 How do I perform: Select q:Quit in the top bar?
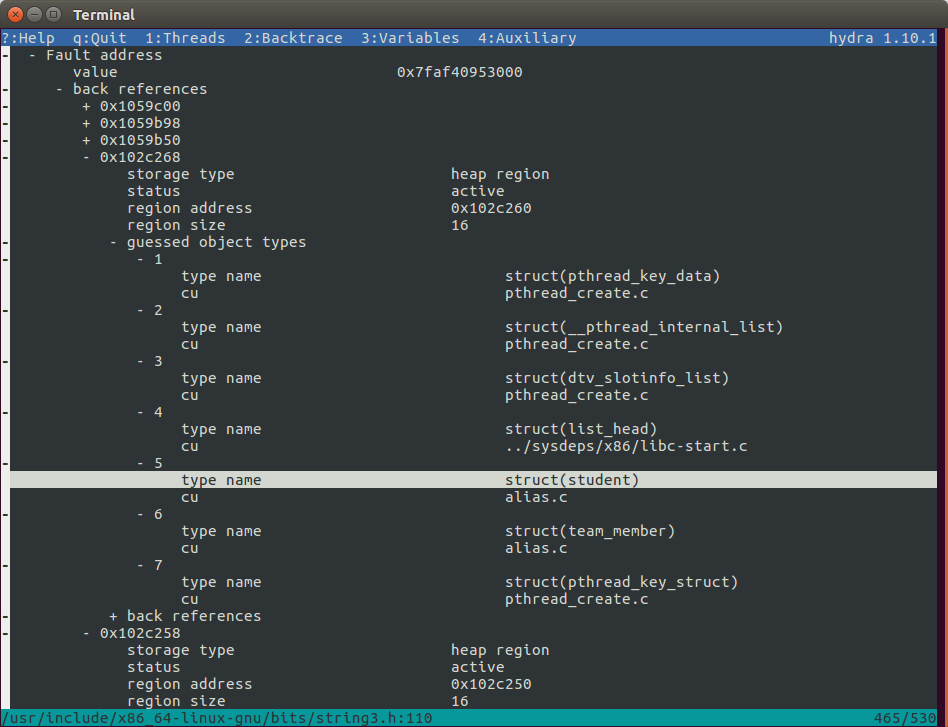100,38
